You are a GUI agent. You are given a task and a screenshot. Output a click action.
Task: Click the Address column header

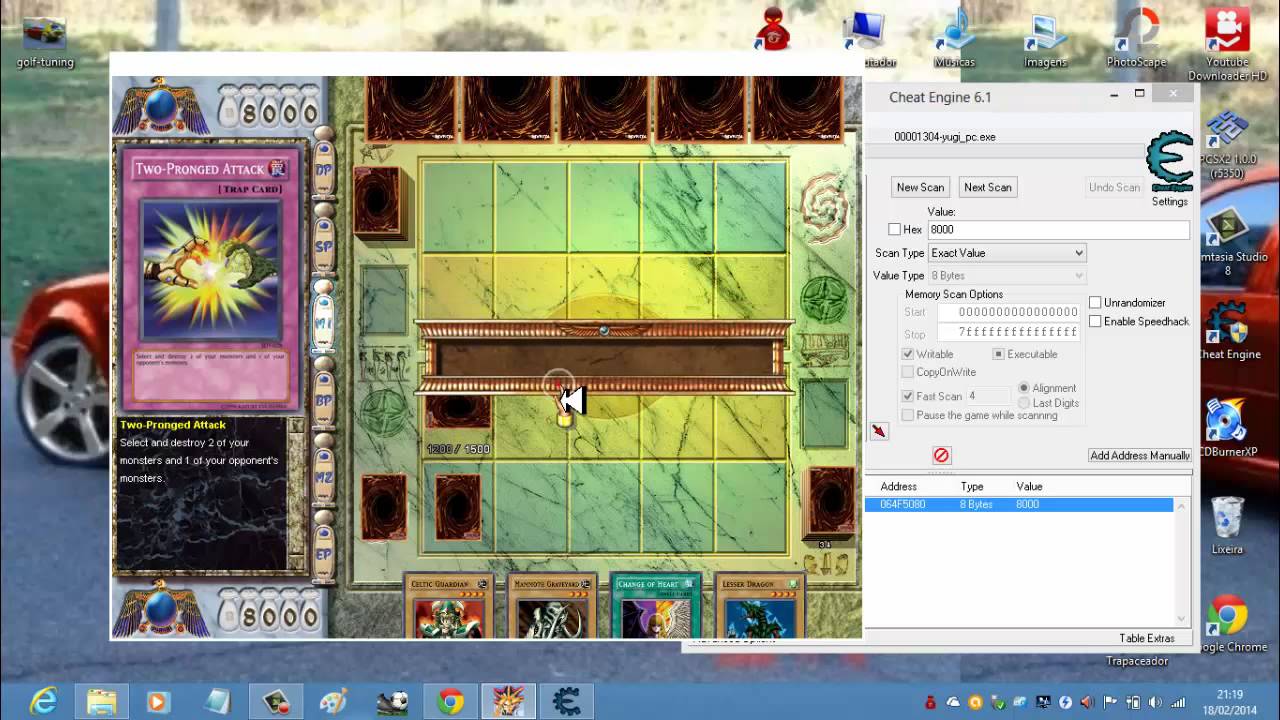pyautogui.click(x=899, y=487)
